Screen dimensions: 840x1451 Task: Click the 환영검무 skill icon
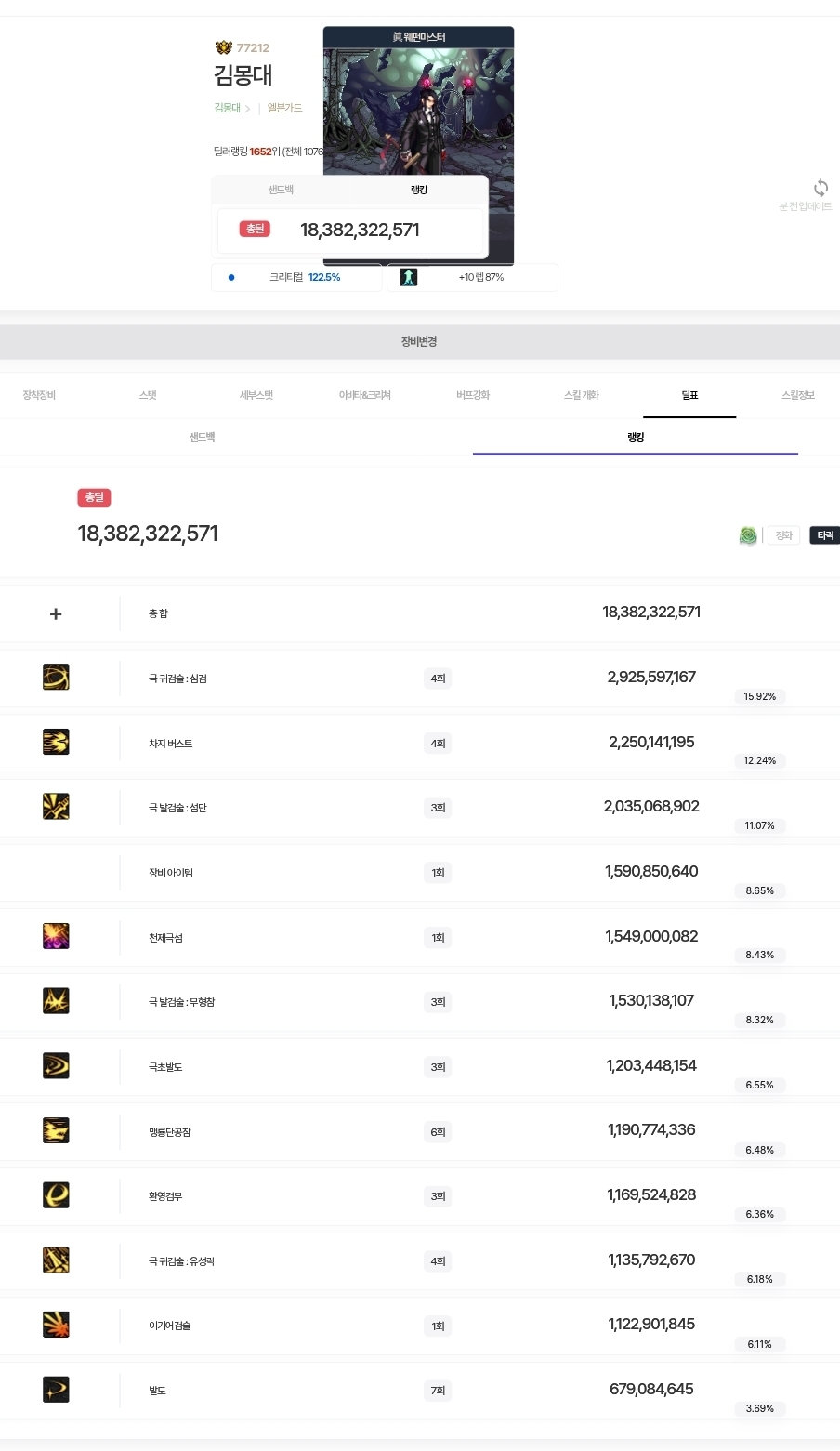point(56,1195)
